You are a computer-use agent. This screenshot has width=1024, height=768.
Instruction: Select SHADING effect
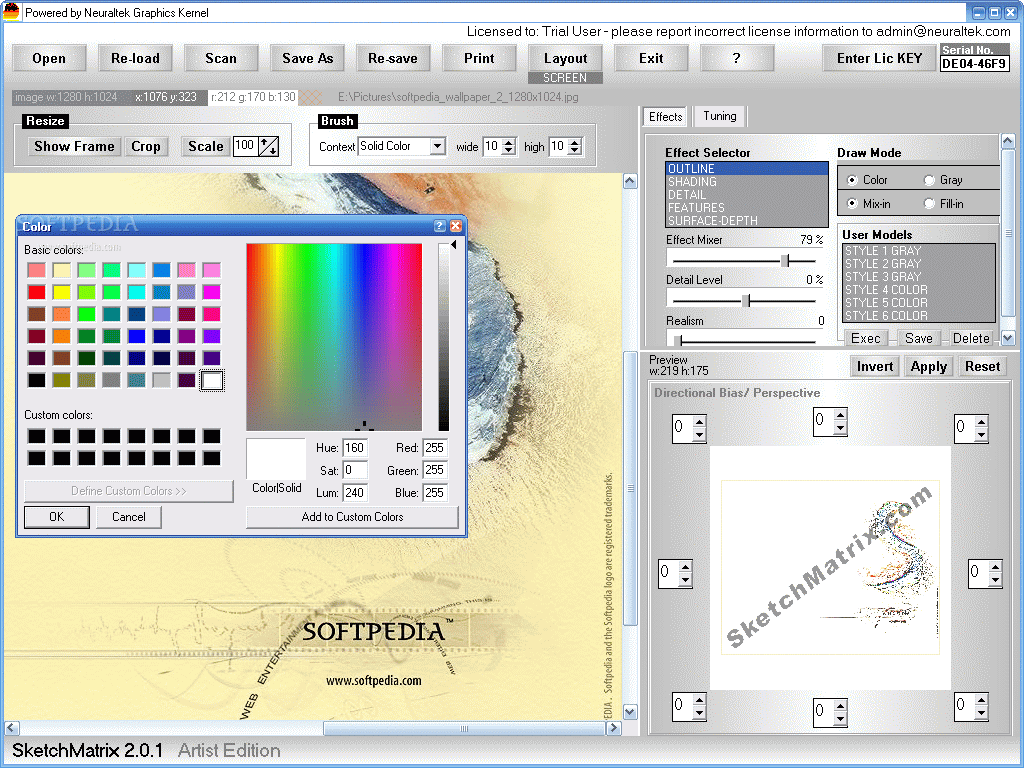pos(746,182)
